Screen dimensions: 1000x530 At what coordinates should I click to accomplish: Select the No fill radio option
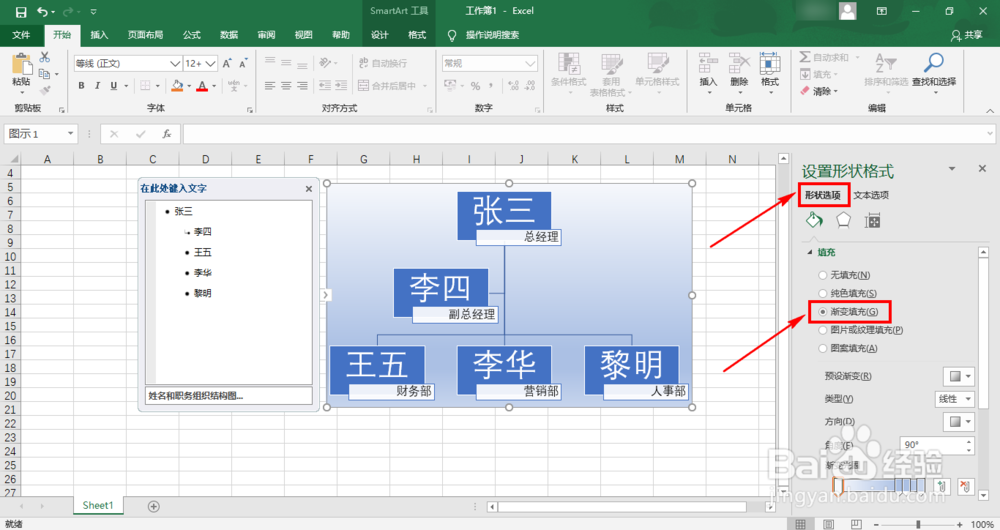pyautogui.click(x=823, y=276)
